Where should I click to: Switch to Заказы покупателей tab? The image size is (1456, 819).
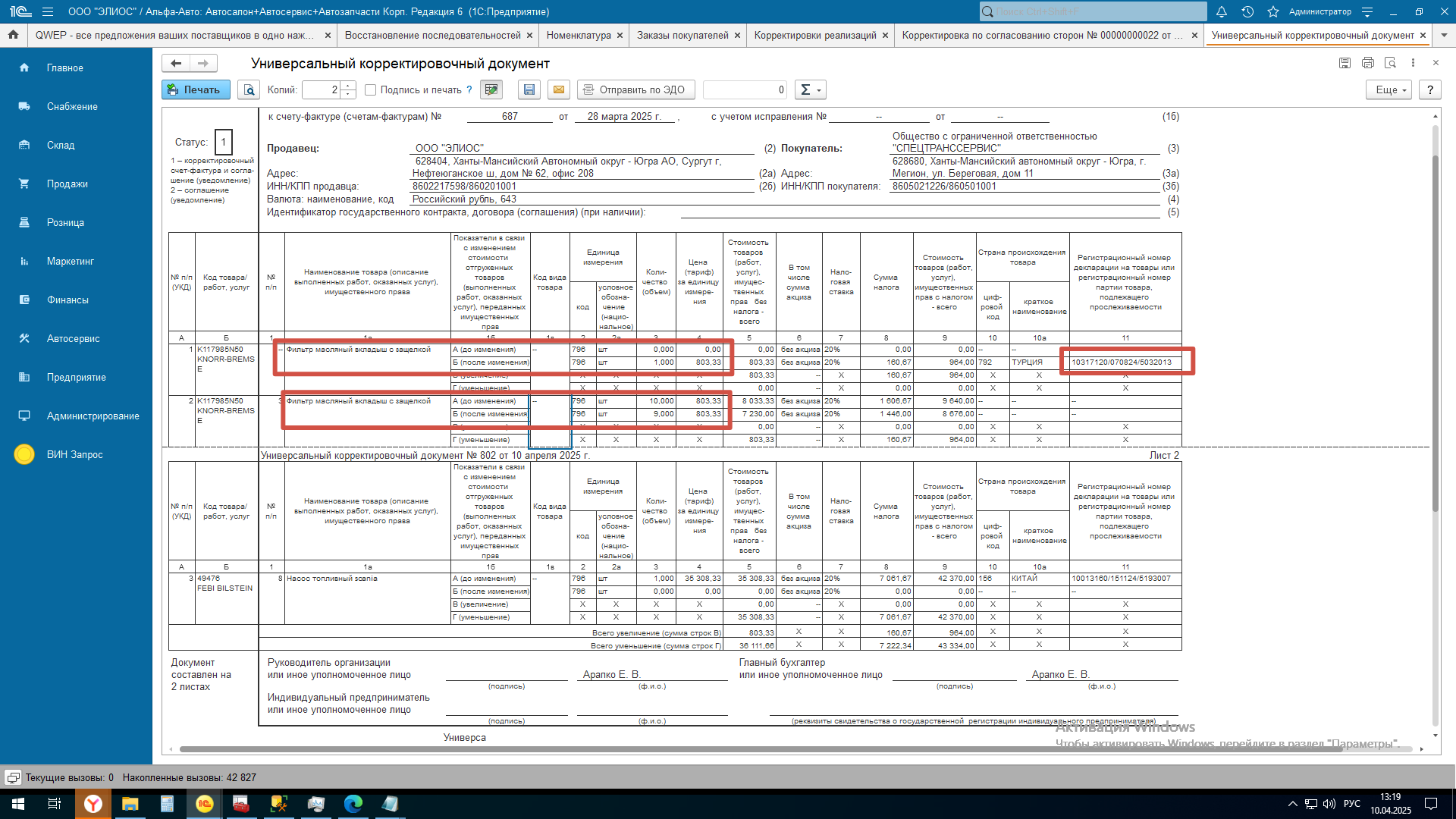[x=682, y=35]
